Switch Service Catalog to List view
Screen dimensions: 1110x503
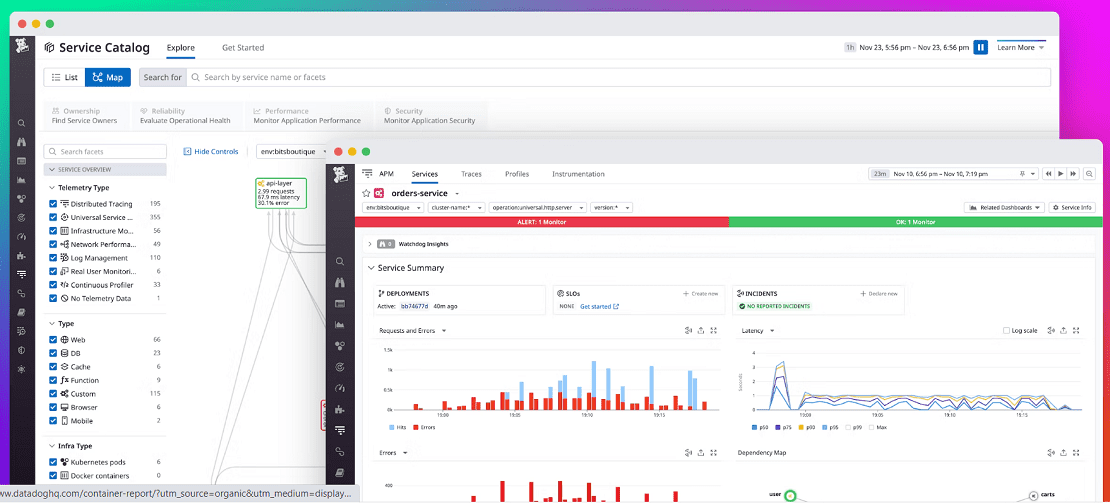[64, 77]
